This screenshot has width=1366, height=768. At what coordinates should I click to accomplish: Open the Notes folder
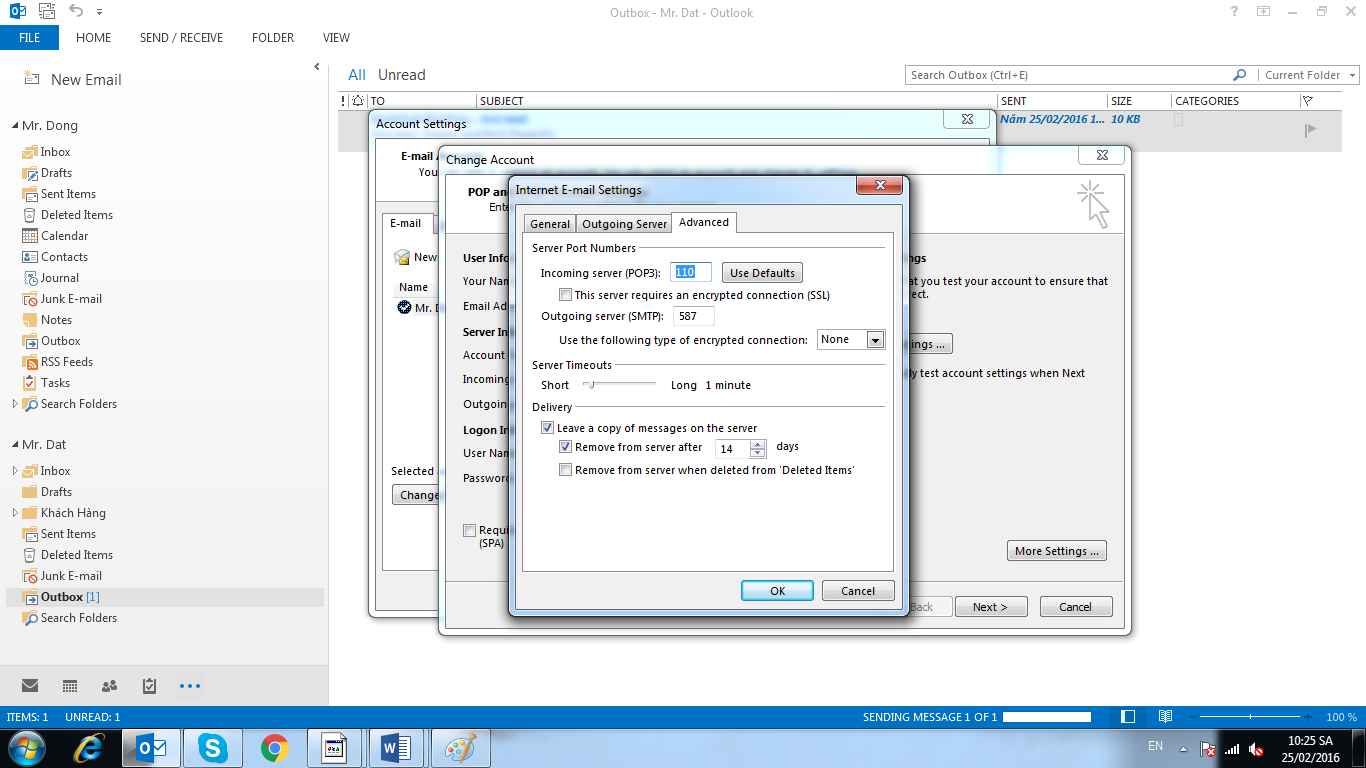(56, 320)
